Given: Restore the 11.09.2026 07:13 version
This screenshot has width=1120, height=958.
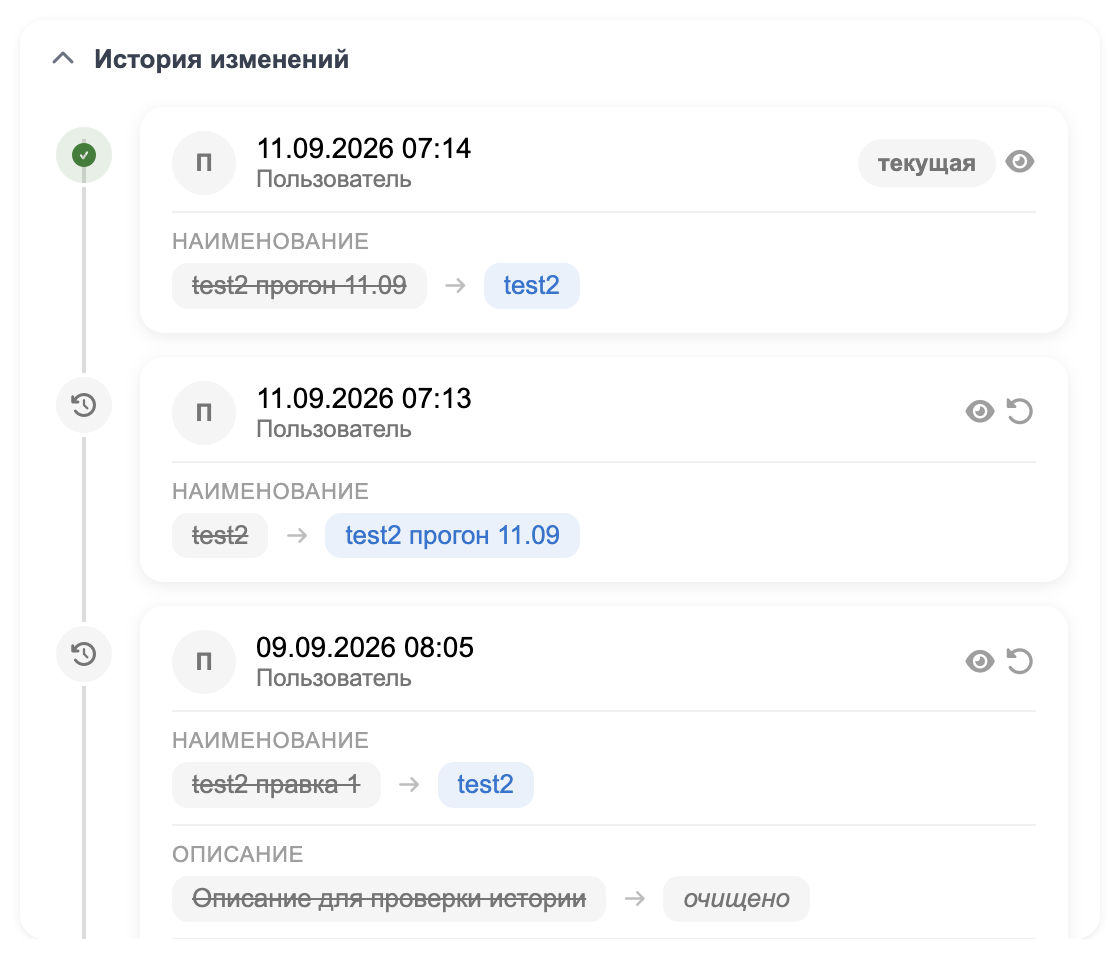Looking at the screenshot, I should point(1019,411).
